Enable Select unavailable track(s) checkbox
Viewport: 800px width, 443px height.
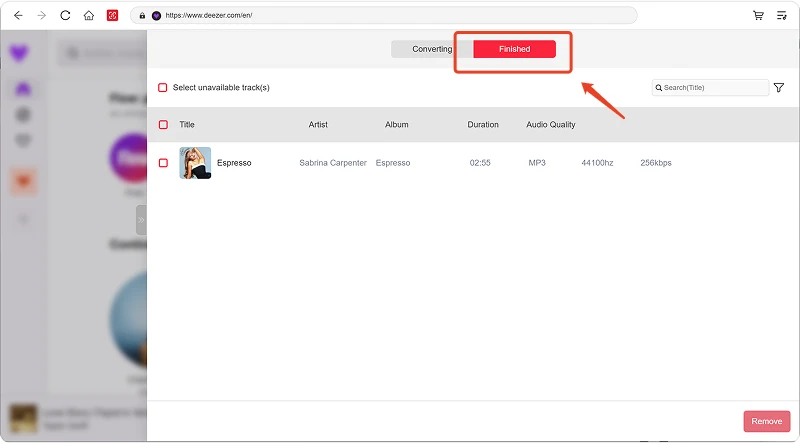point(163,88)
